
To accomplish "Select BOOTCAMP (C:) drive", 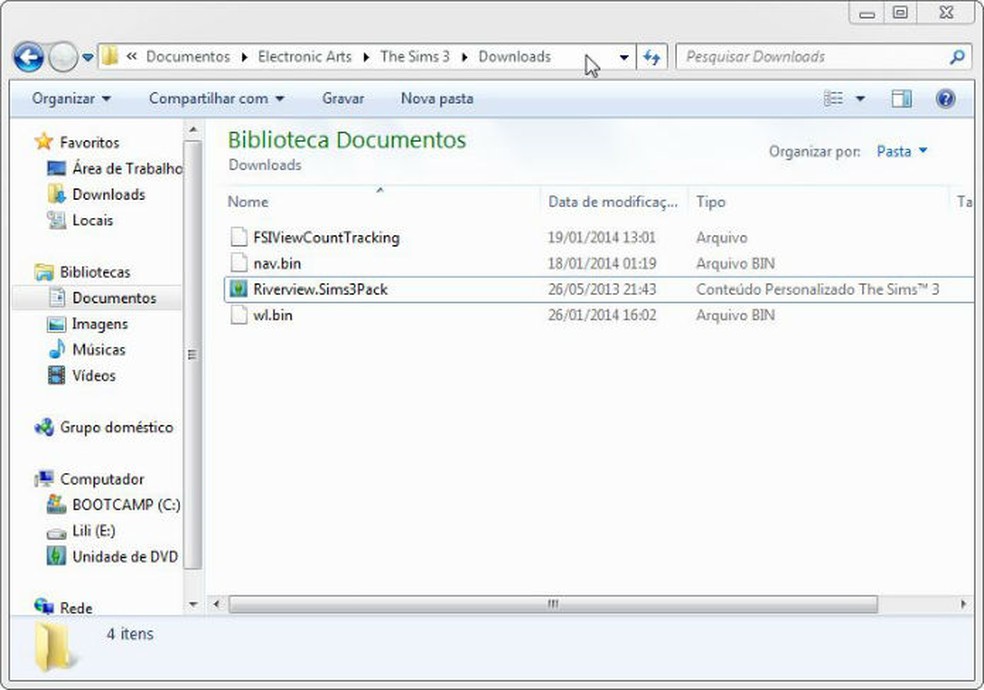I will (125, 505).
